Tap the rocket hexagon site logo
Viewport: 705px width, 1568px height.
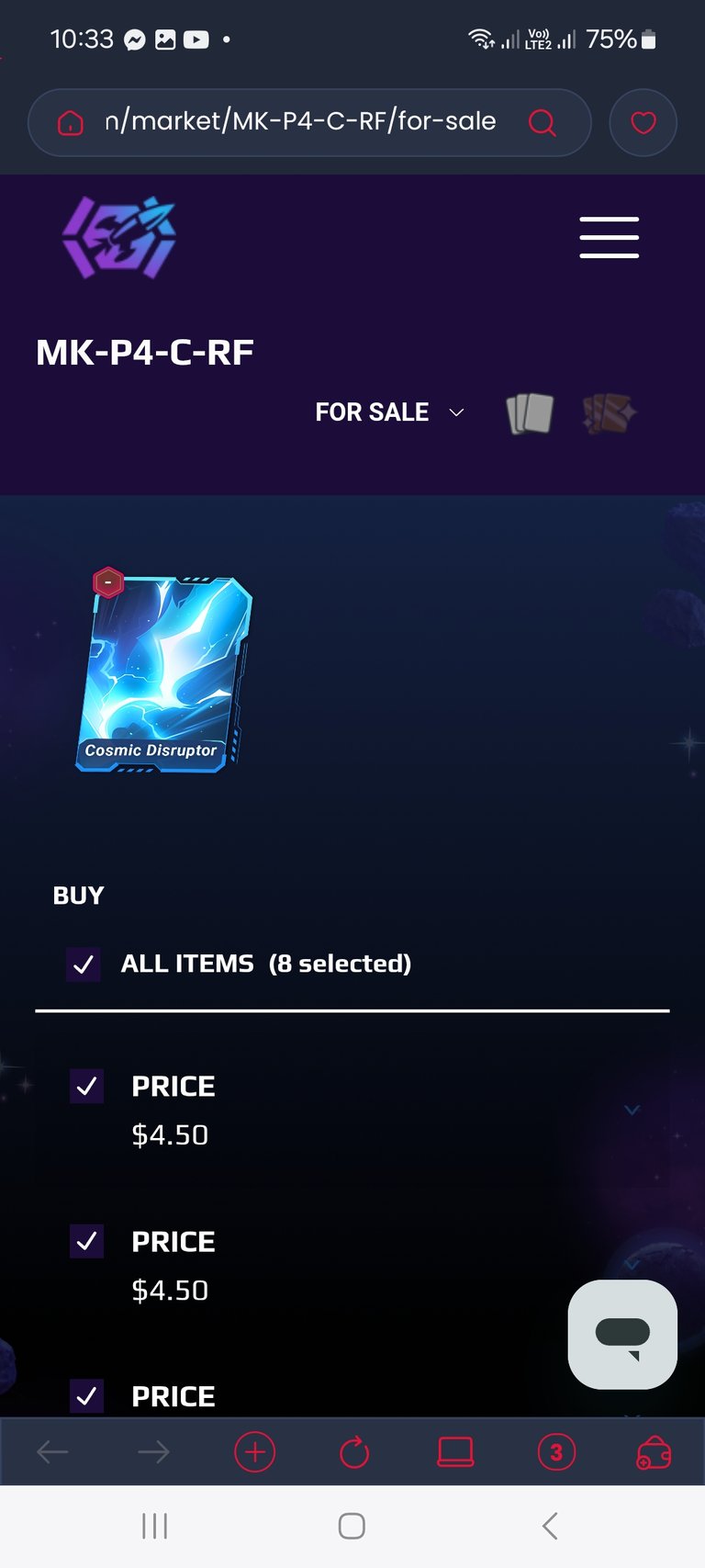(118, 237)
